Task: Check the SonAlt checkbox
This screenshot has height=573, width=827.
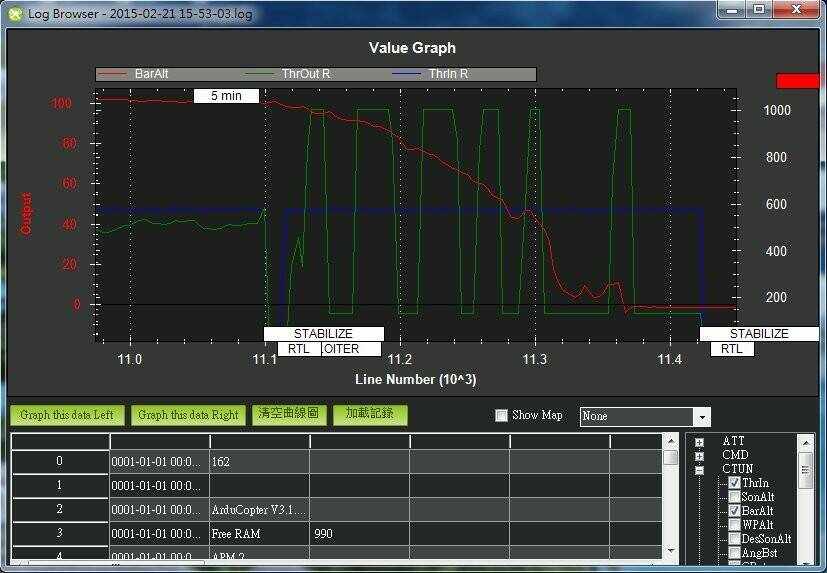Action: 735,497
